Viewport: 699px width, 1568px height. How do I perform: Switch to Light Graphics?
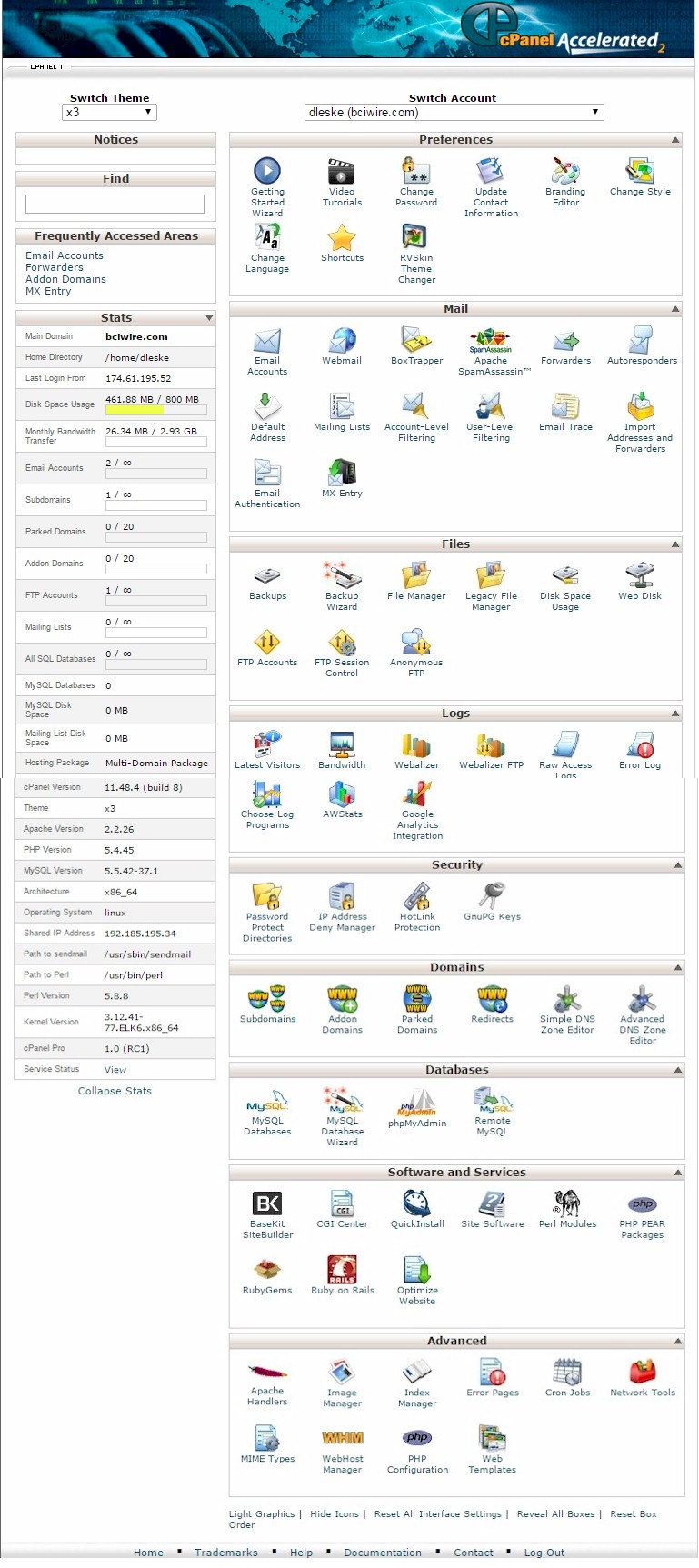[262, 1514]
